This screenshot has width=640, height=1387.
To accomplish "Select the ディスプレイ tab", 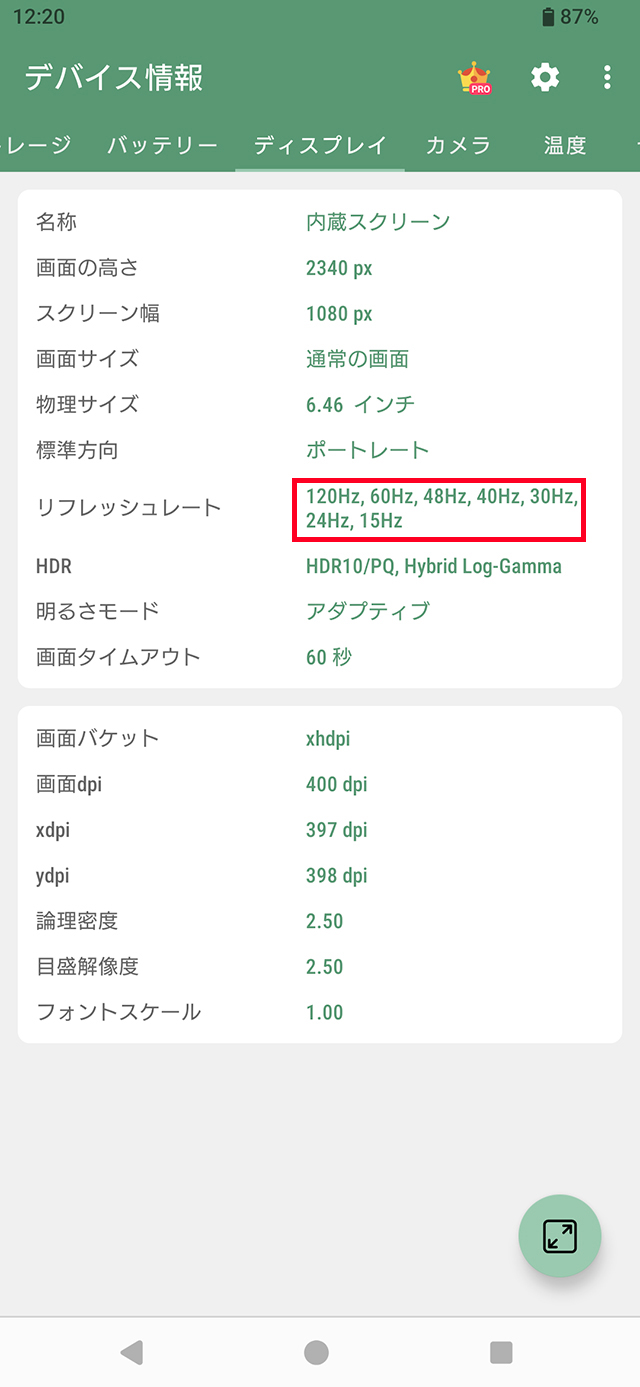I will [320, 146].
